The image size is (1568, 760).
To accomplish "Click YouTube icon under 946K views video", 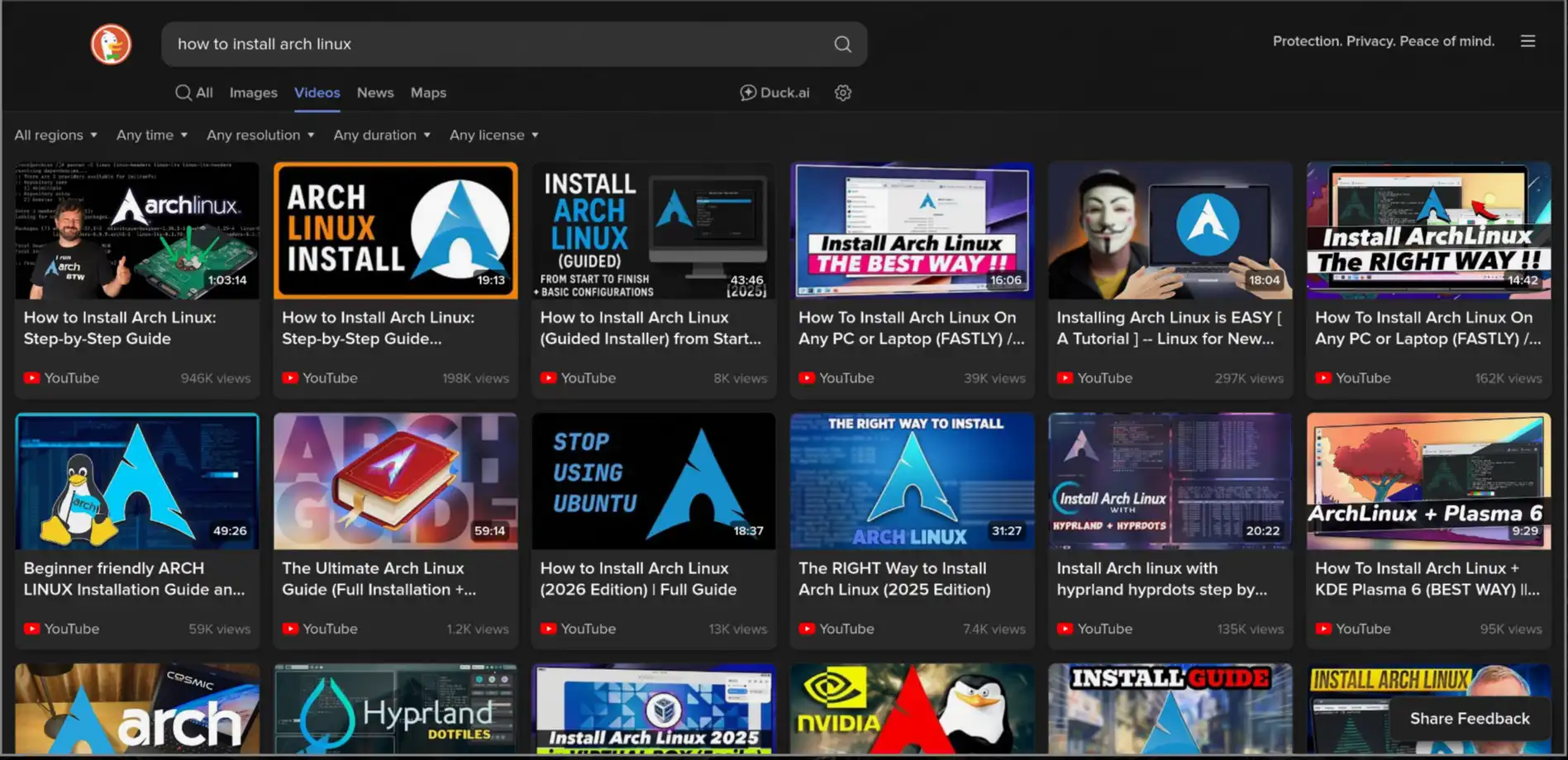I will coord(31,378).
